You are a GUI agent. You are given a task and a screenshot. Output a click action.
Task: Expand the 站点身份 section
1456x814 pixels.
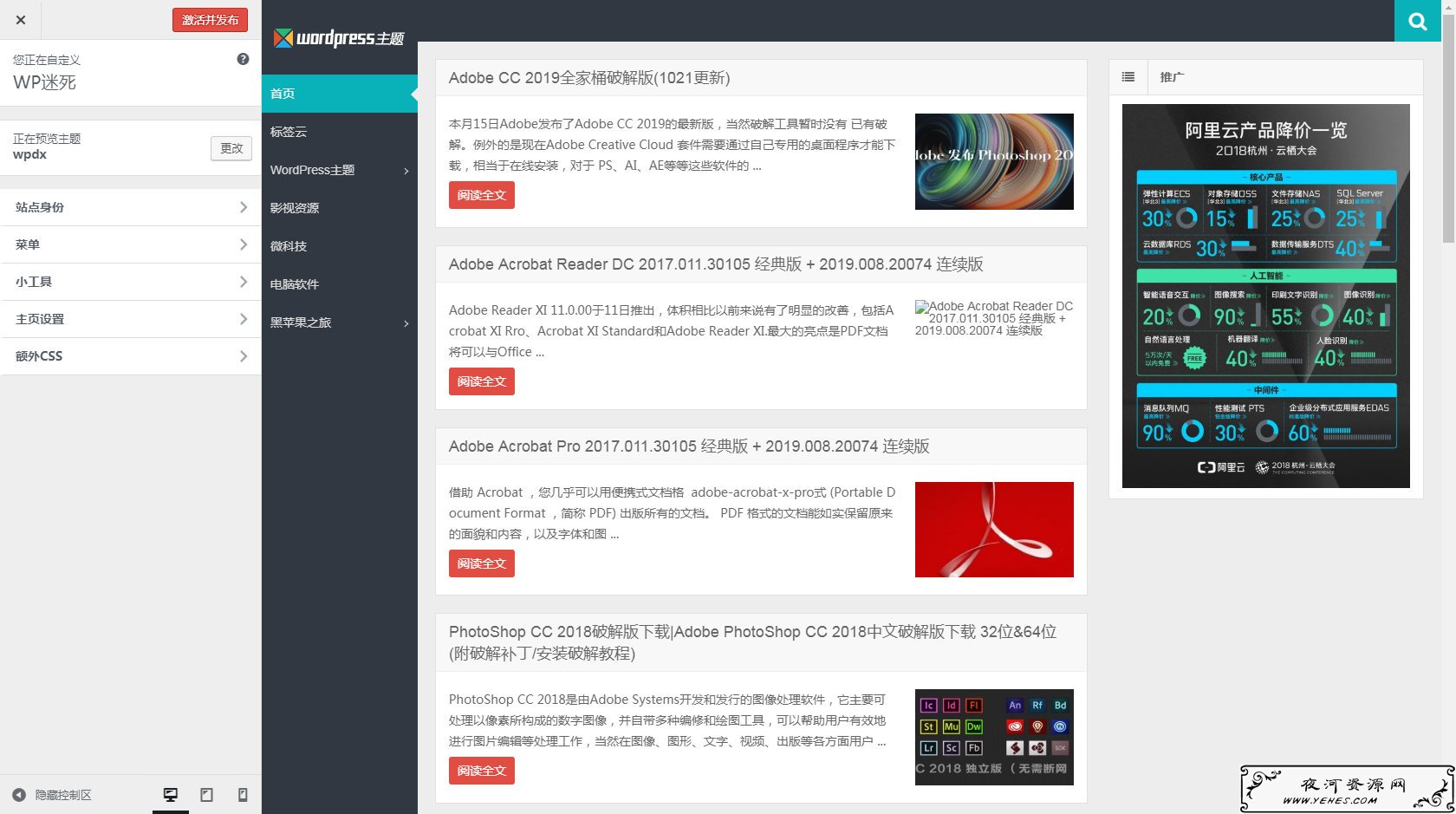(x=130, y=207)
